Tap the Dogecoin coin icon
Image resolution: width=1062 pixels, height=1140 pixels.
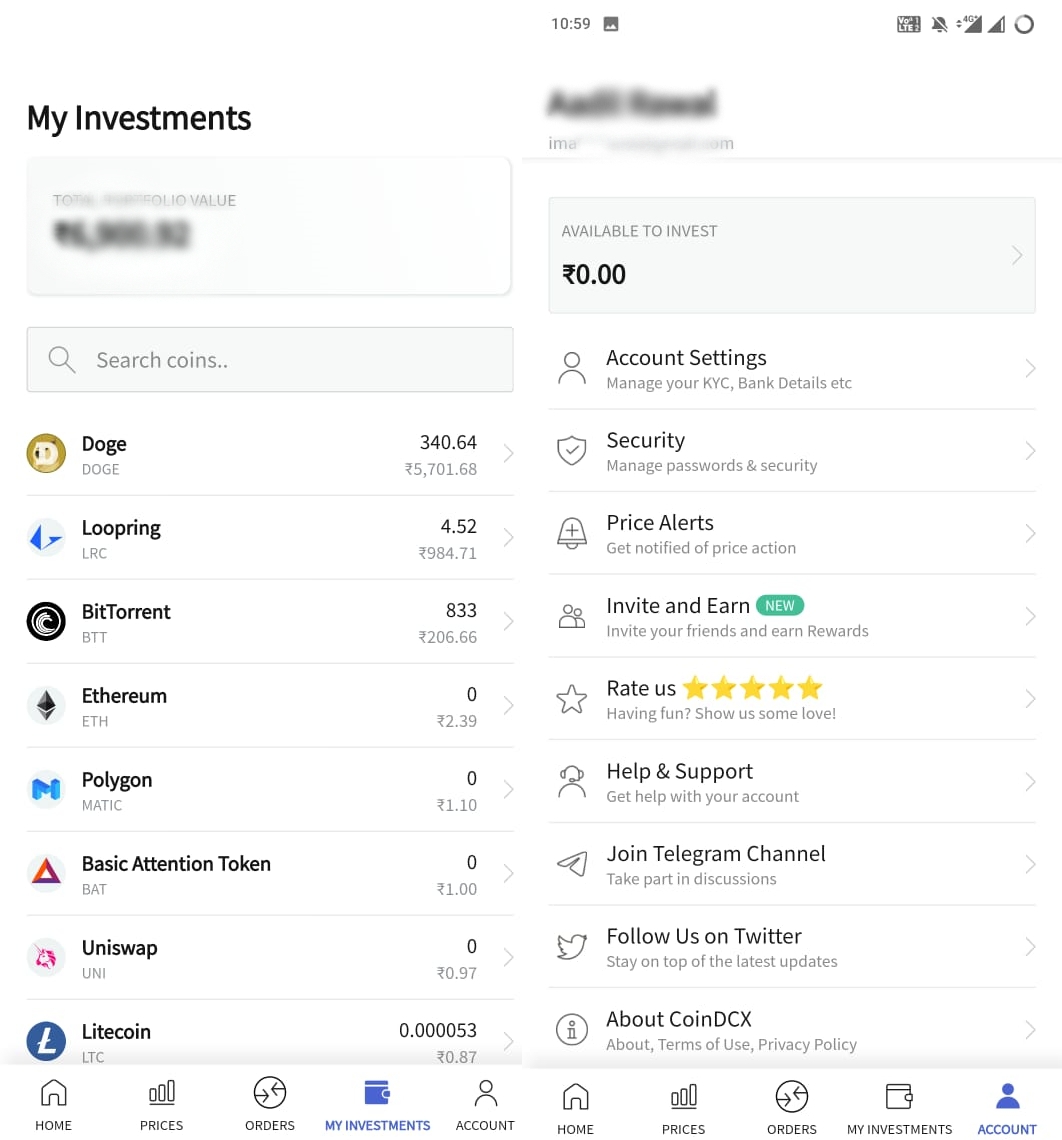pos(46,454)
